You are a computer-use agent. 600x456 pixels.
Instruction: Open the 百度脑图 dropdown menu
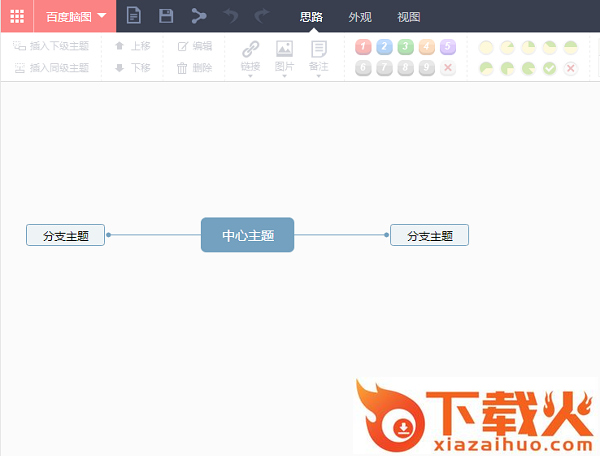[x=75, y=16]
